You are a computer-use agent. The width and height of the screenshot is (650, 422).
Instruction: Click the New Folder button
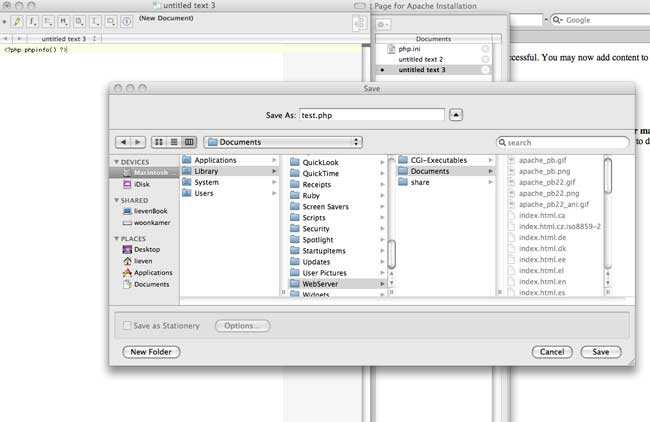151,352
